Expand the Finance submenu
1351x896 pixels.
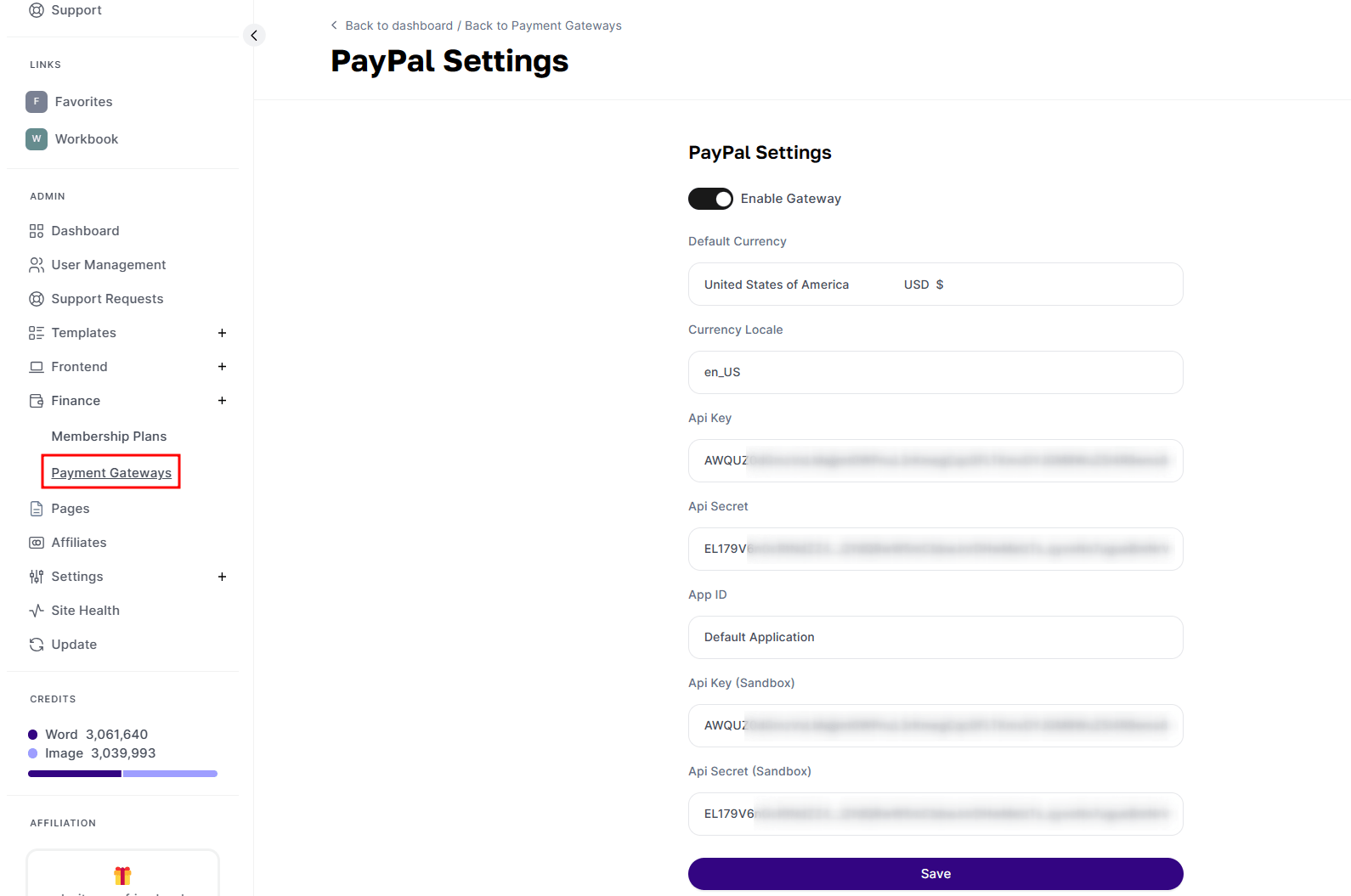pos(222,400)
